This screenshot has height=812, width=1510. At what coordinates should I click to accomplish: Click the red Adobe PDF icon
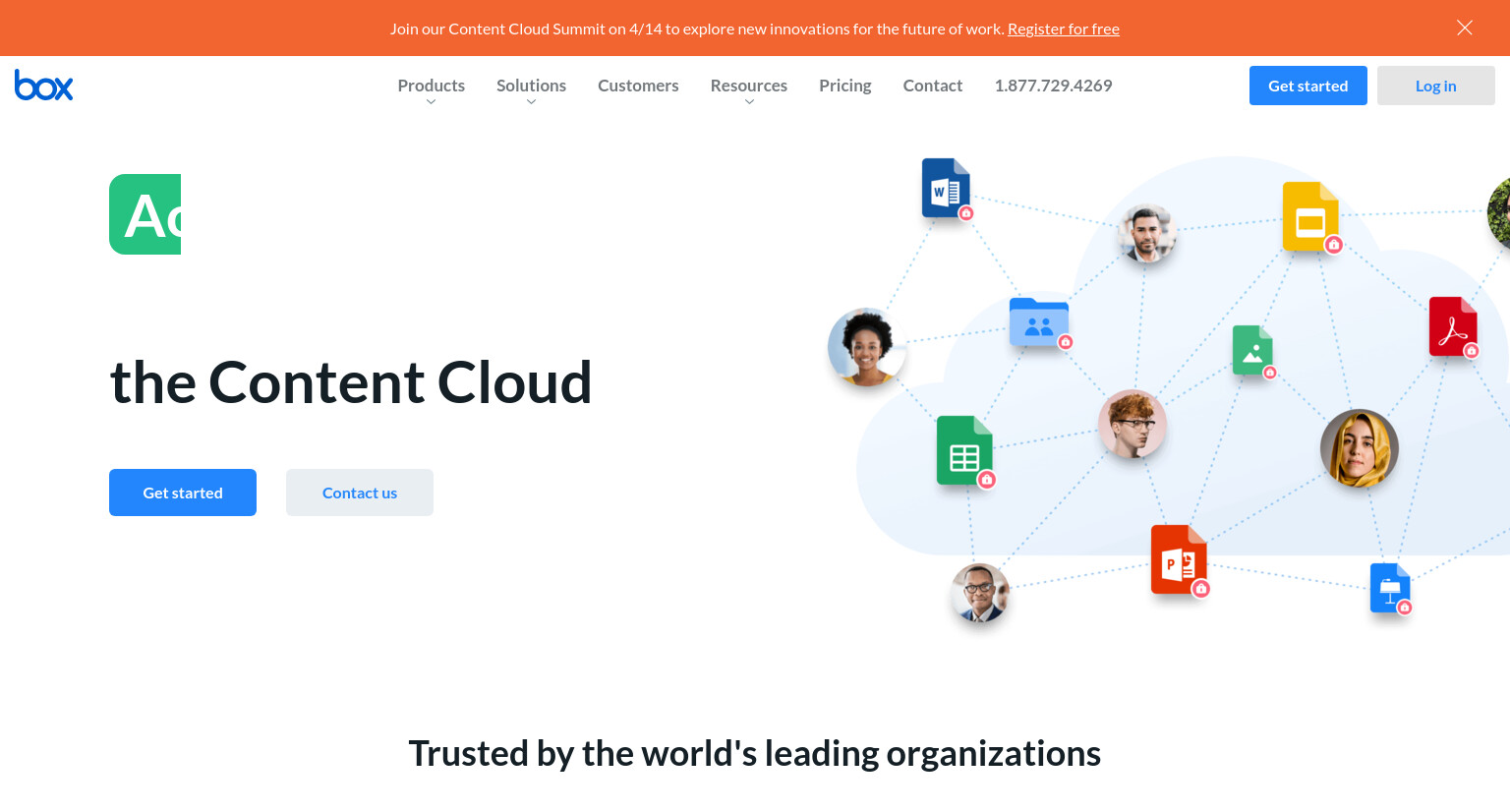[1453, 326]
